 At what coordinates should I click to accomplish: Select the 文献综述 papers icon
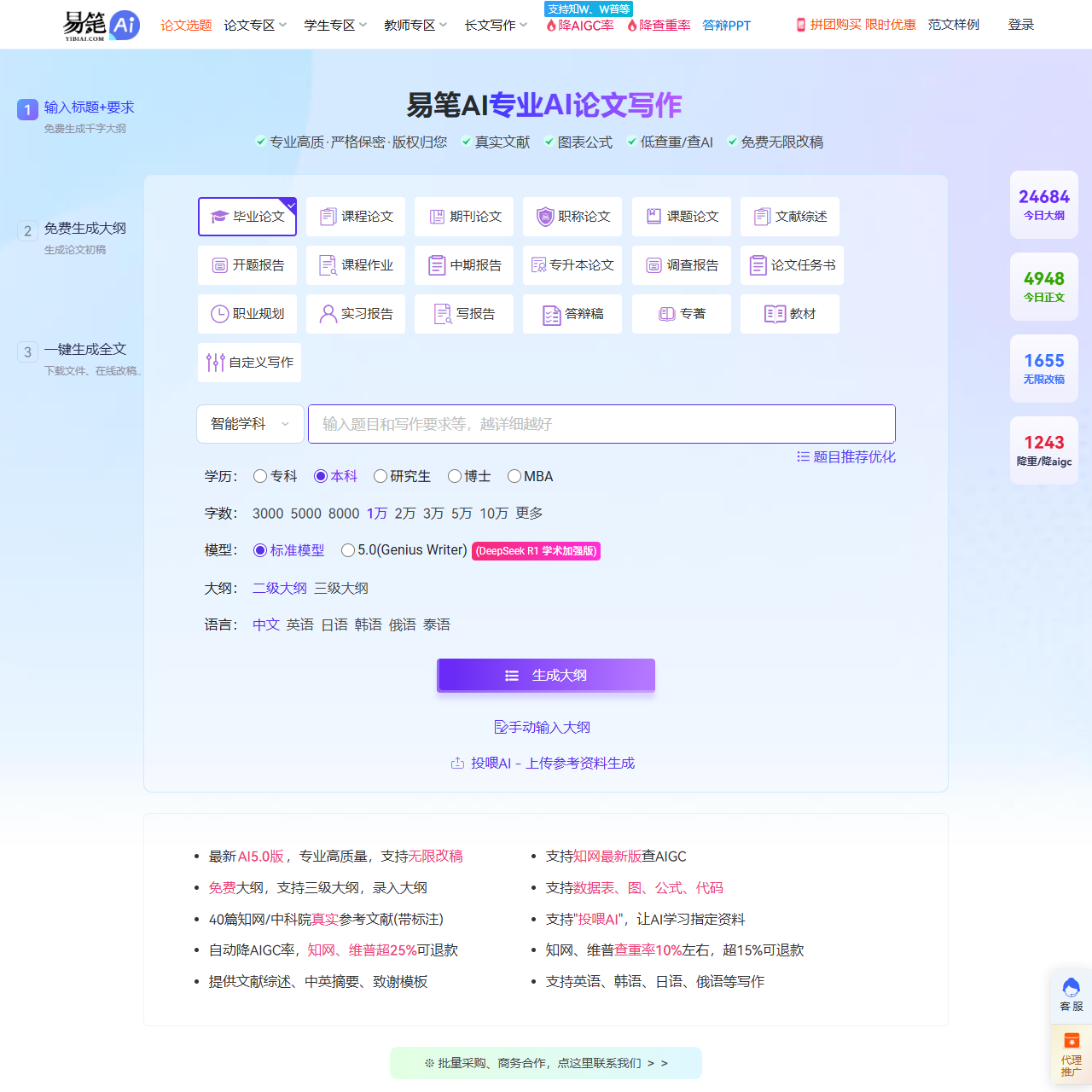tap(763, 217)
